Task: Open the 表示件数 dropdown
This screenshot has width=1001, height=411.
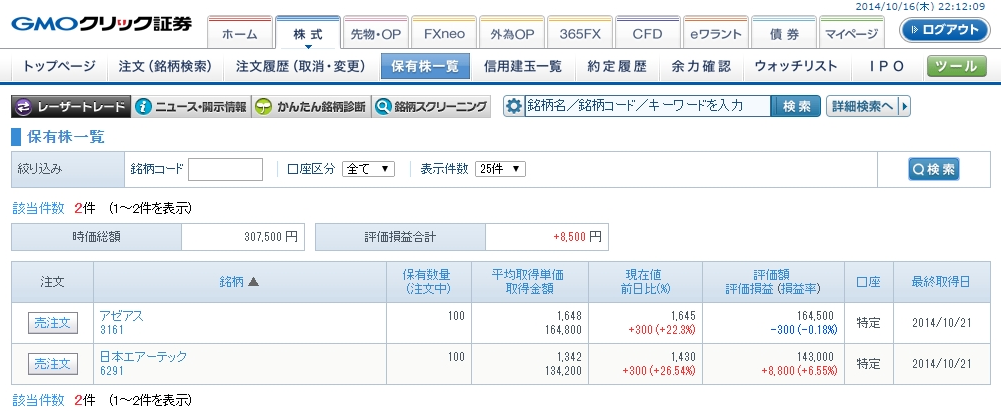Action: point(500,169)
